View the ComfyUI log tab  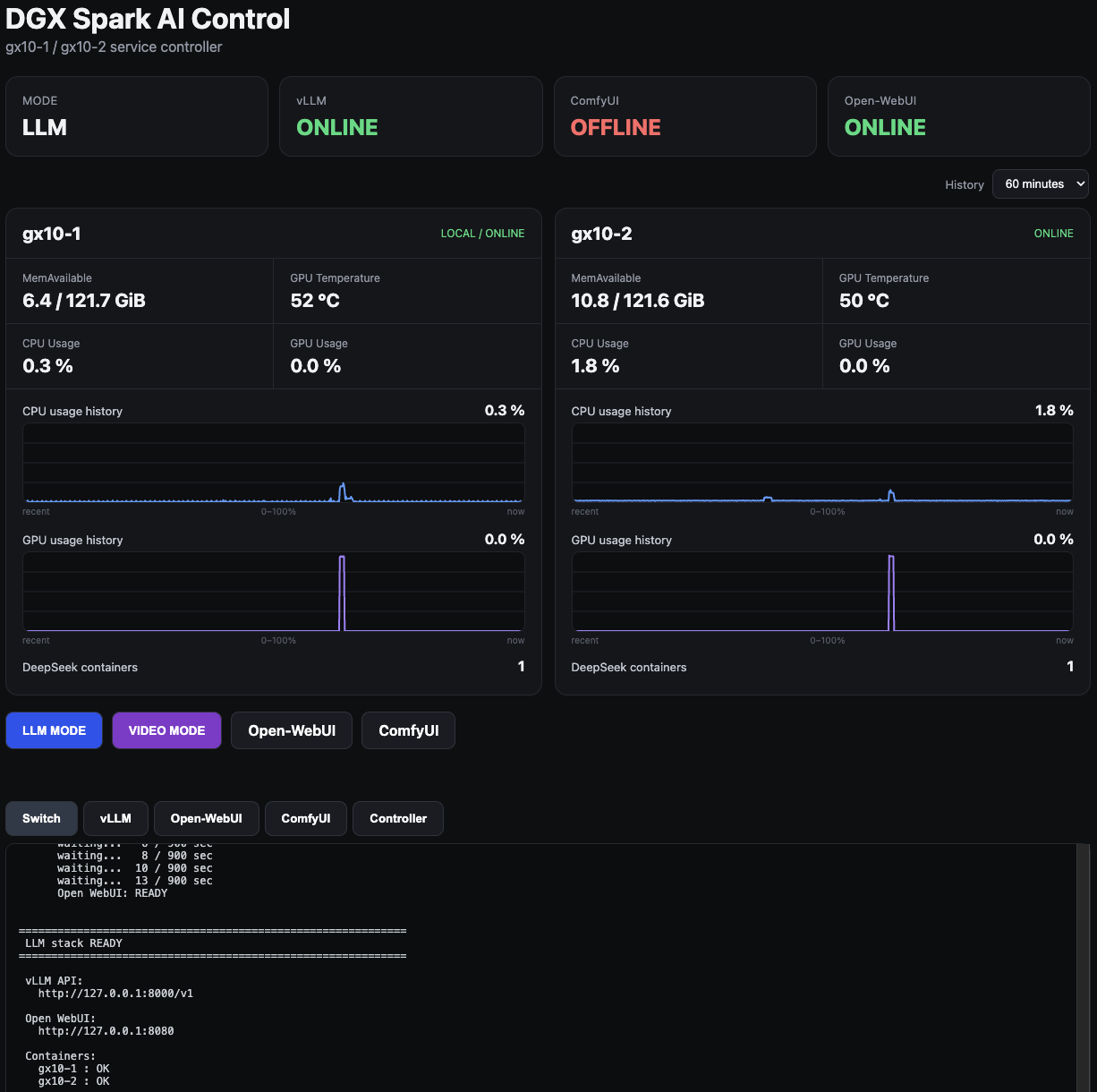coord(306,818)
